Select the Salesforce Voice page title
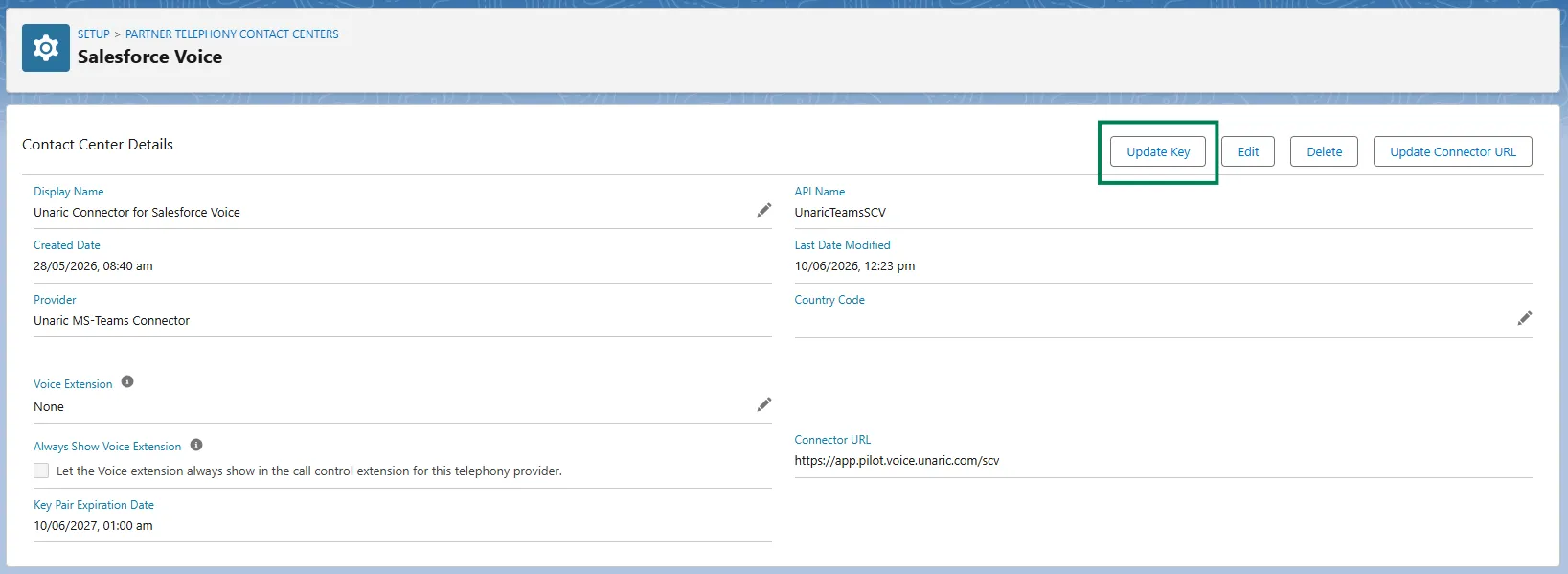The image size is (1568, 574). [x=149, y=57]
